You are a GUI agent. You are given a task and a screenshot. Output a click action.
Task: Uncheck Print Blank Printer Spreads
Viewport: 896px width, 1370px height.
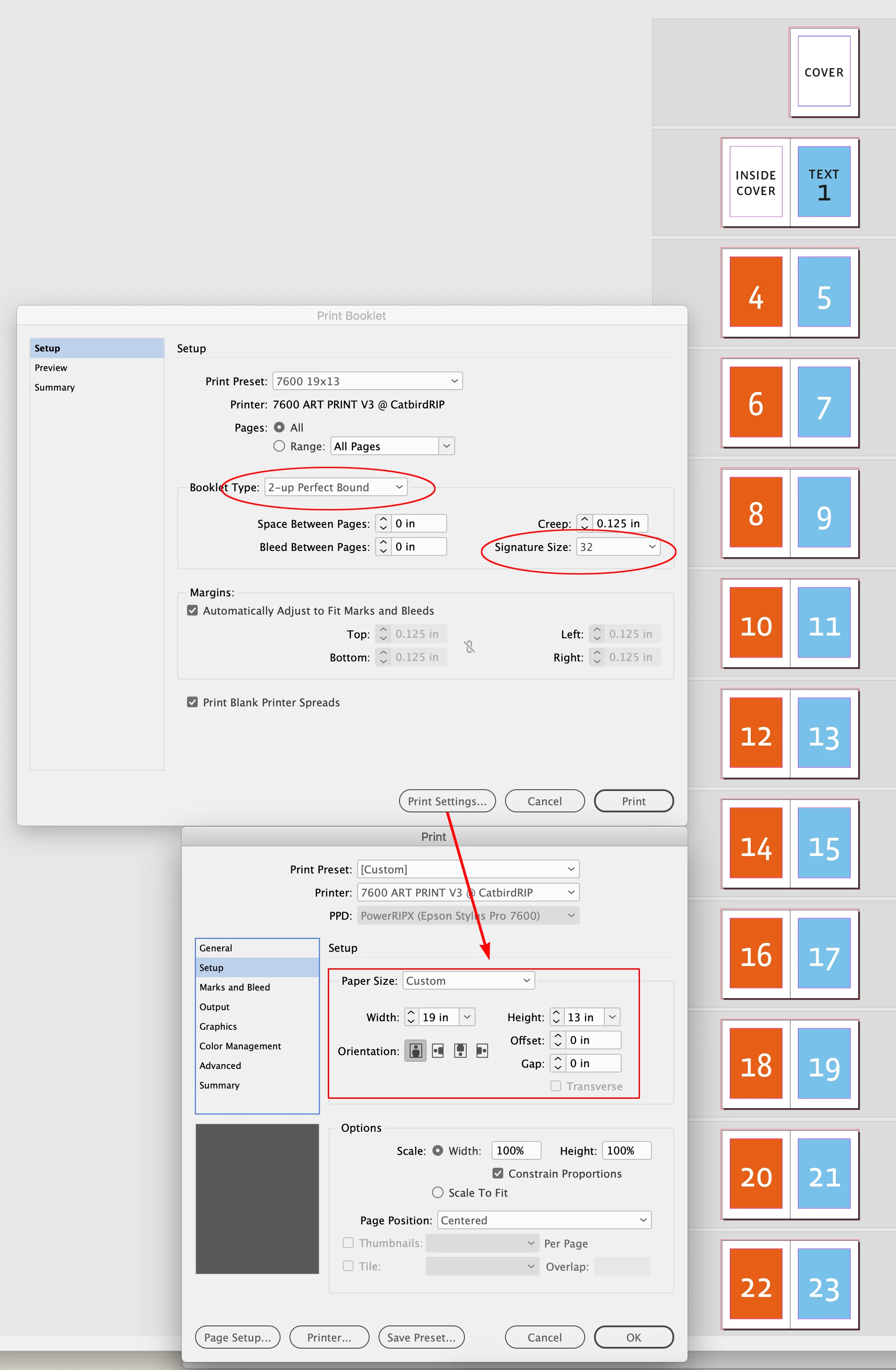pyautogui.click(x=193, y=702)
